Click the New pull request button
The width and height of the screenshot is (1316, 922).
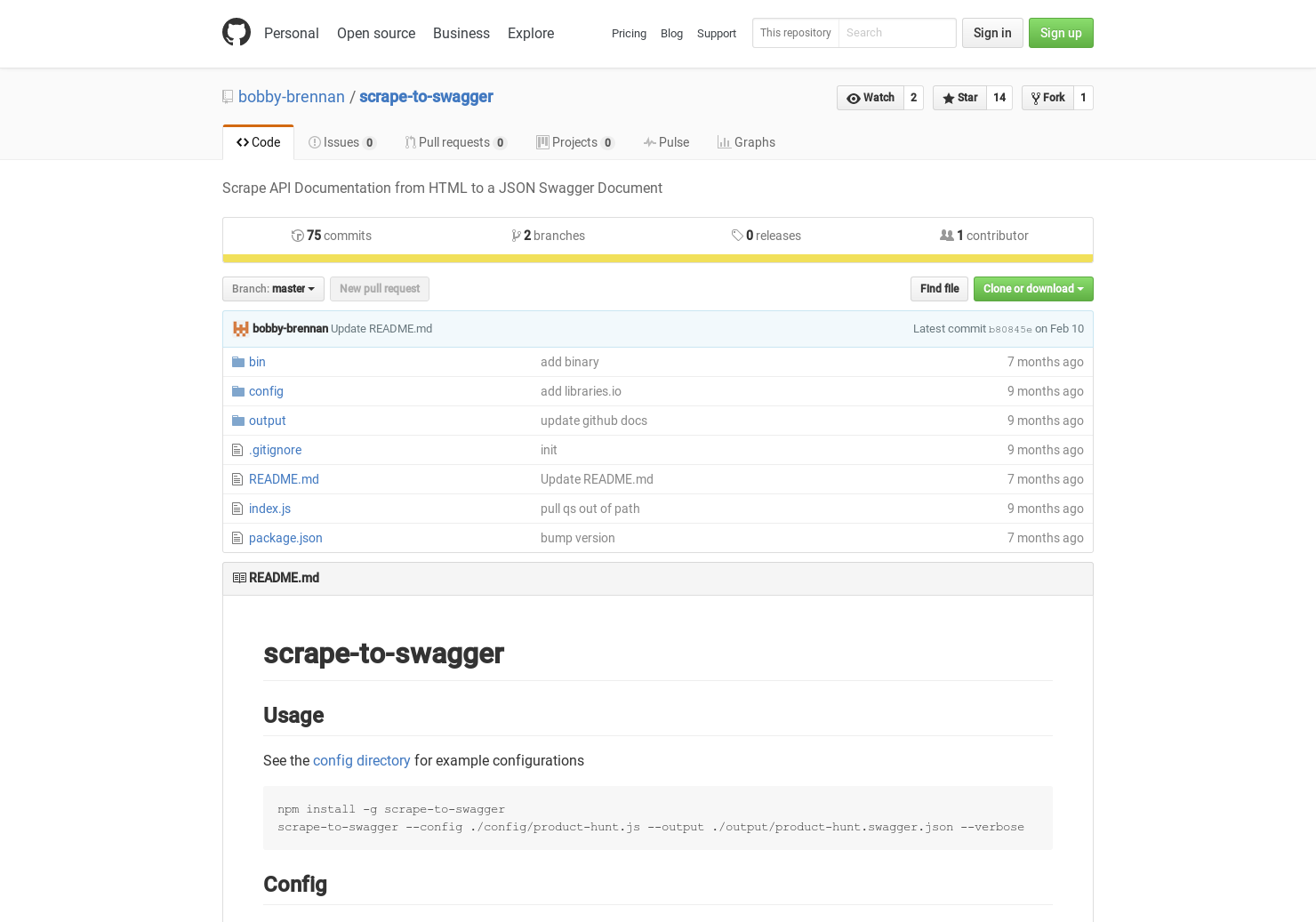380,289
